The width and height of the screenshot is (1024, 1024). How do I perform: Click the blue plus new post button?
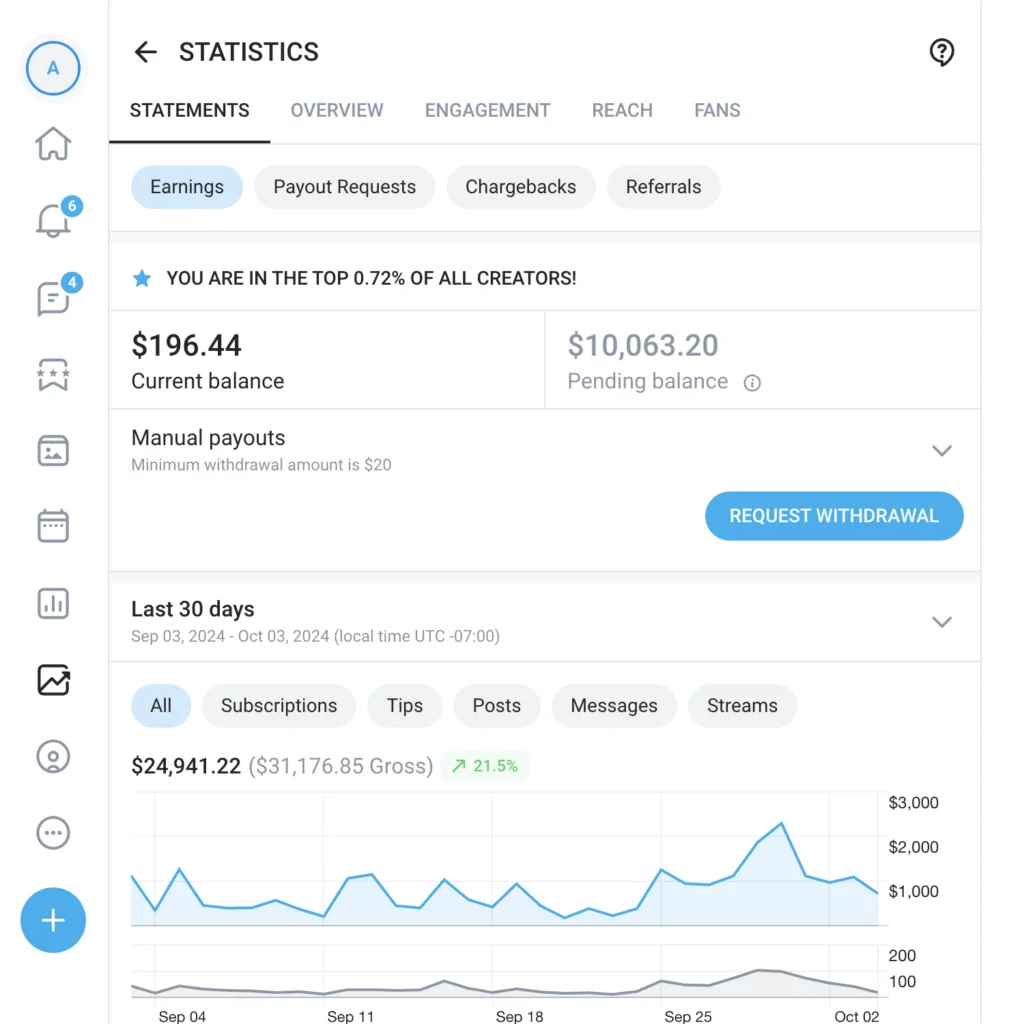click(53, 920)
